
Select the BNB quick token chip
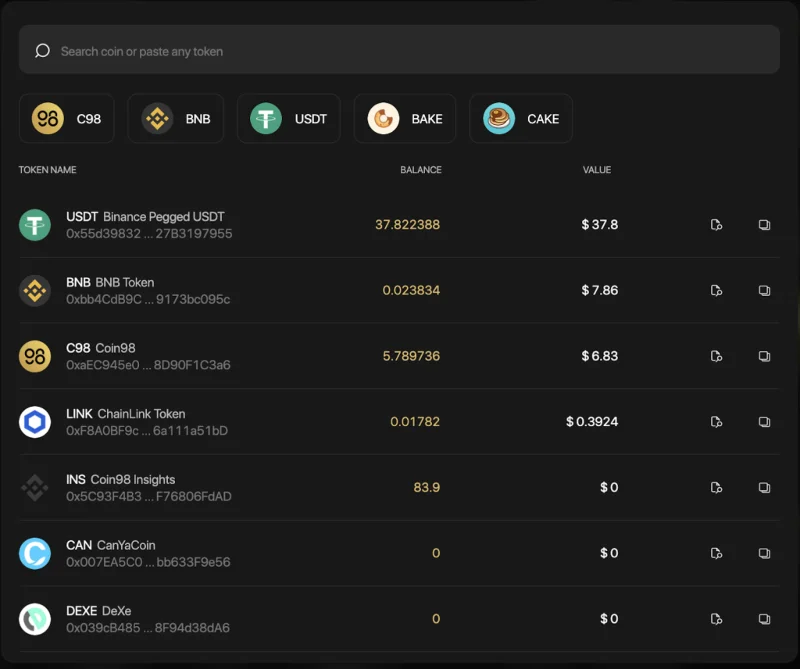coord(176,118)
